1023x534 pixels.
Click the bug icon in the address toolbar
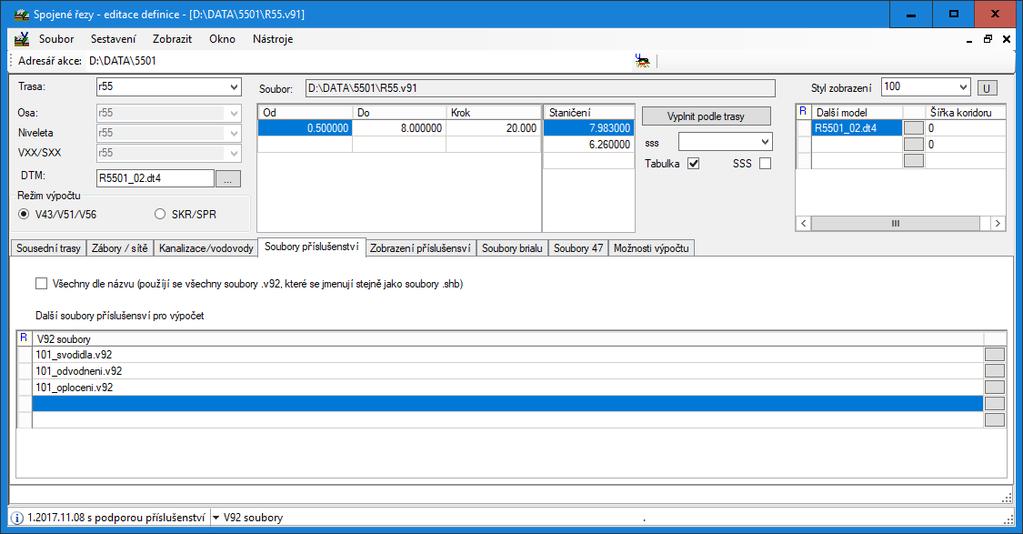click(643, 61)
